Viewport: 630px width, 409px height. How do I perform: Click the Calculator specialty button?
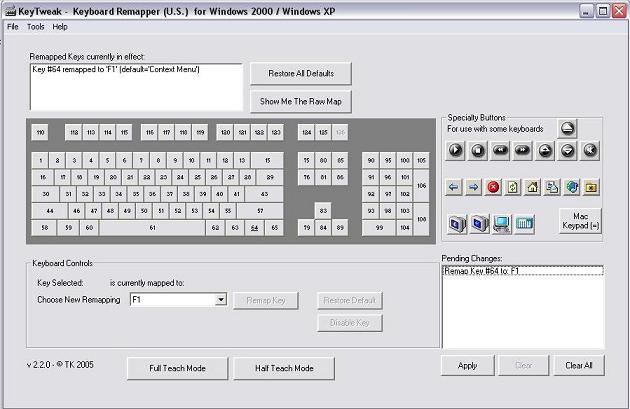(524, 223)
